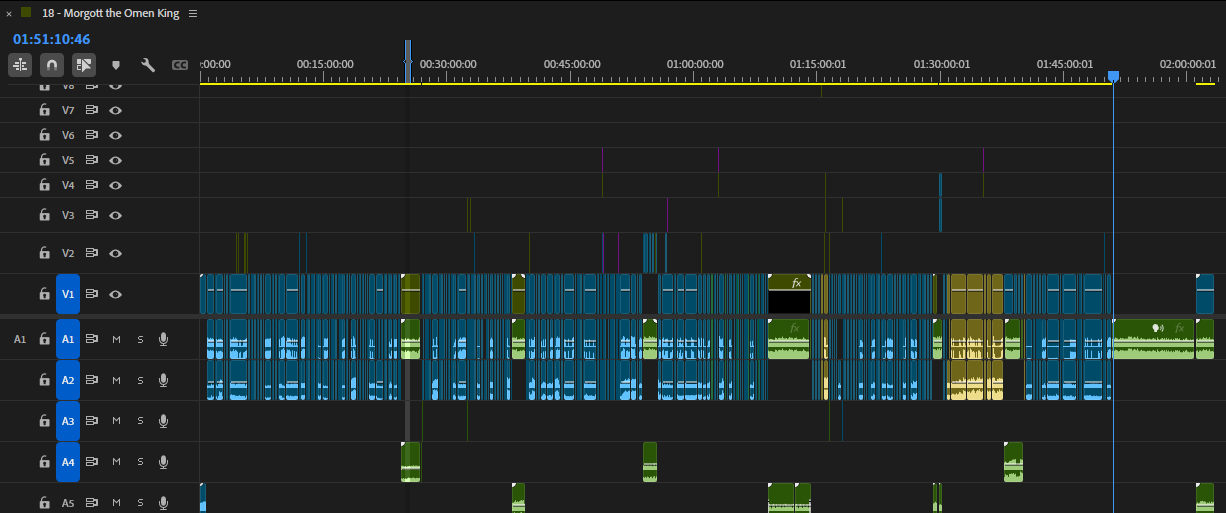The image size is (1226, 513).
Task: Close the Morgott the Omen King sequence tab
Action: coord(9,14)
